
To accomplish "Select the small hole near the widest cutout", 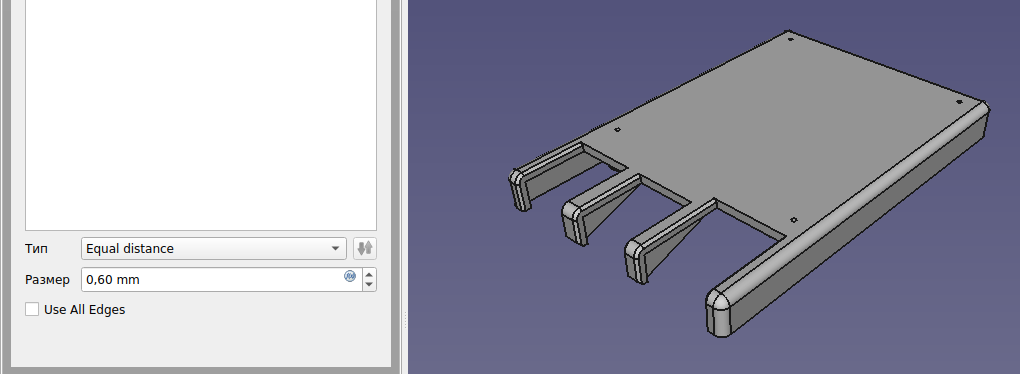I will click(x=794, y=220).
